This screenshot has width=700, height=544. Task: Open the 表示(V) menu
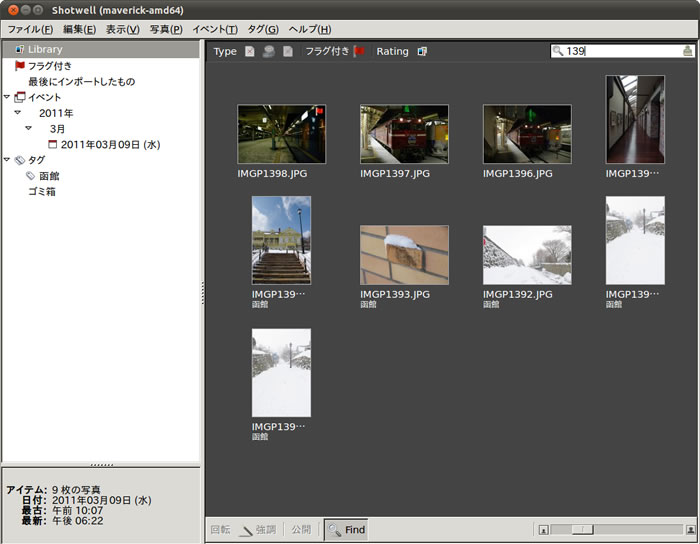[x=122, y=29]
